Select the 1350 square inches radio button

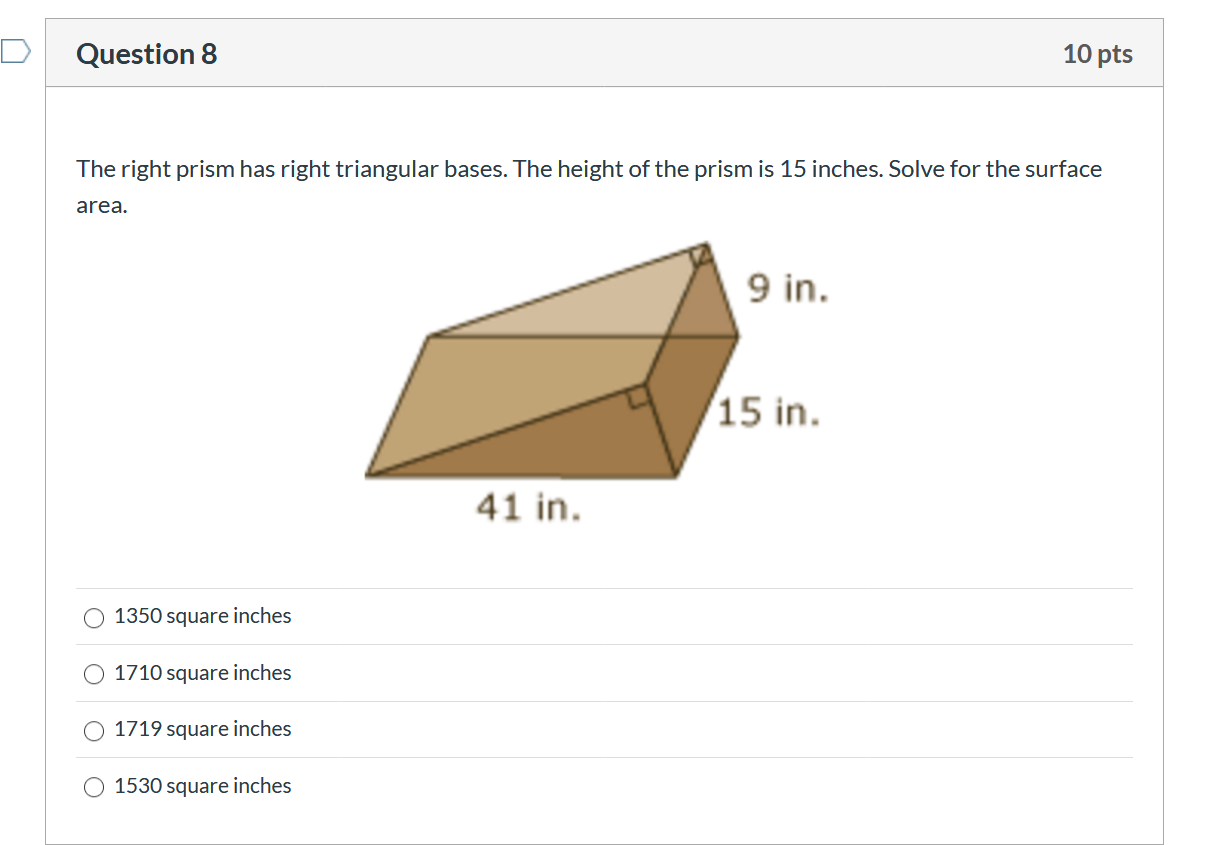coord(93,618)
